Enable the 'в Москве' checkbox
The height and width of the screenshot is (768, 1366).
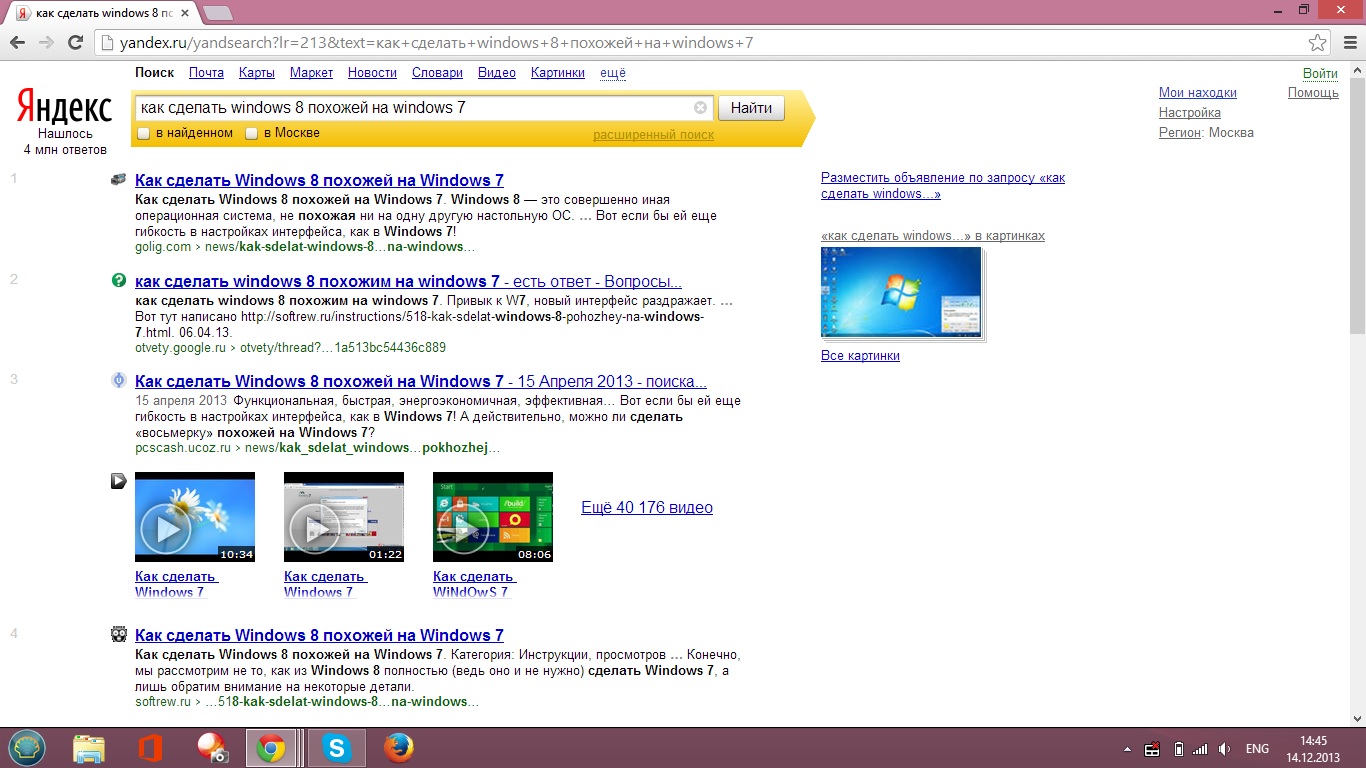[x=252, y=133]
